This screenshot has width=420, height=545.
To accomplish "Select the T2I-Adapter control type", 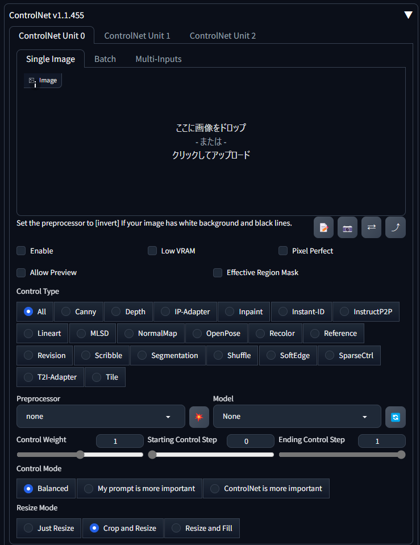I will pyautogui.click(x=50, y=377).
